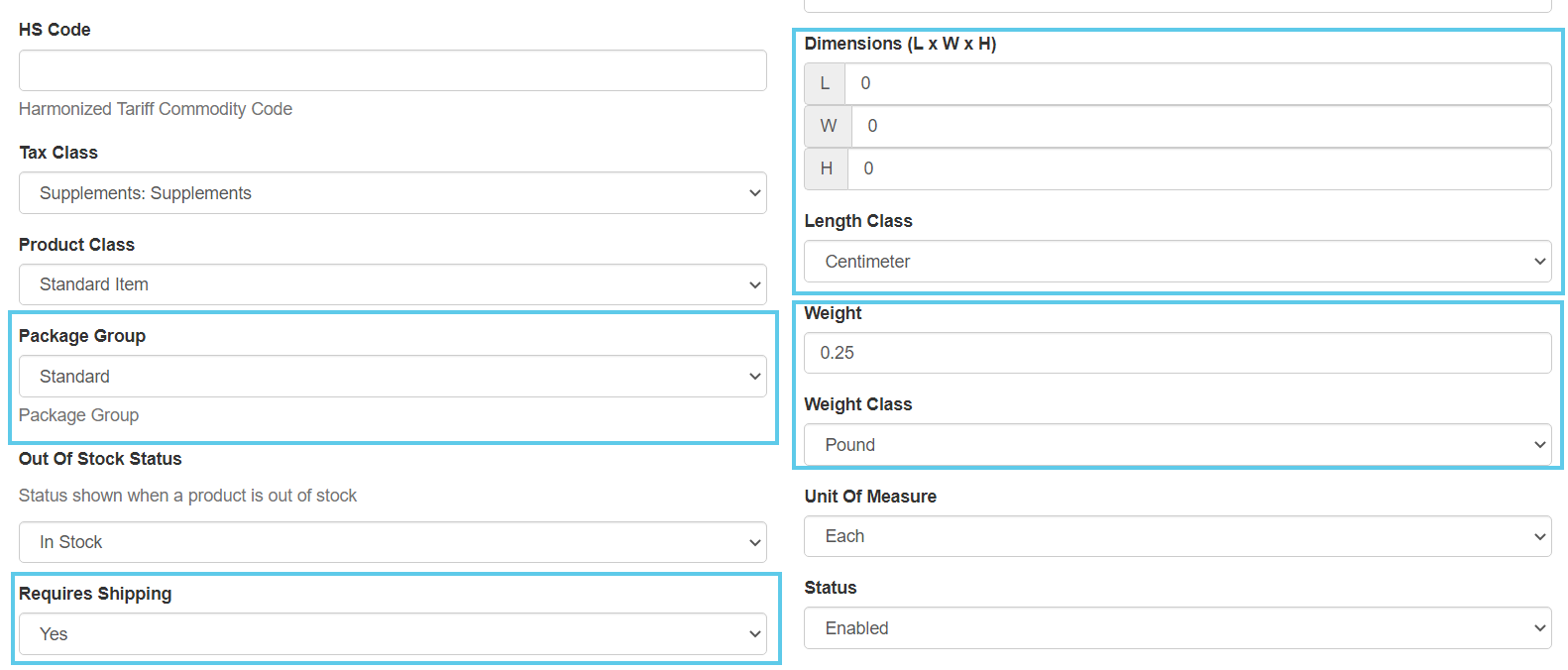This screenshot has width=1568, height=670.
Task: Click the Height dimension input field
Action: (x=1199, y=168)
